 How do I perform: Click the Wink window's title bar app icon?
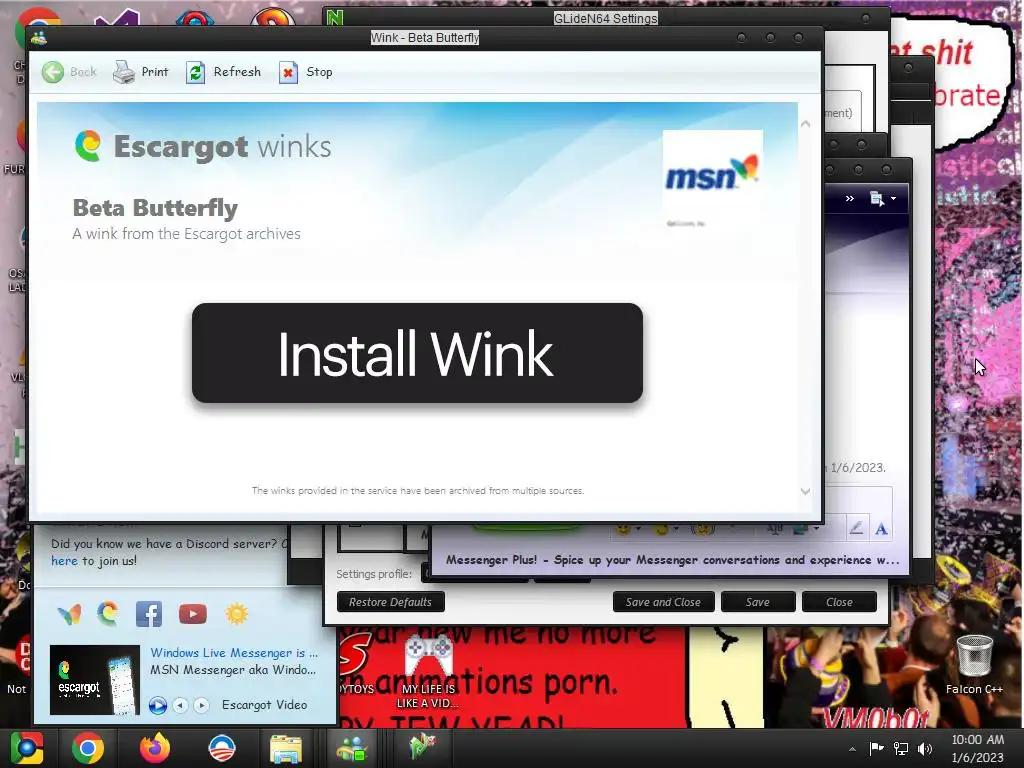(x=39, y=38)
